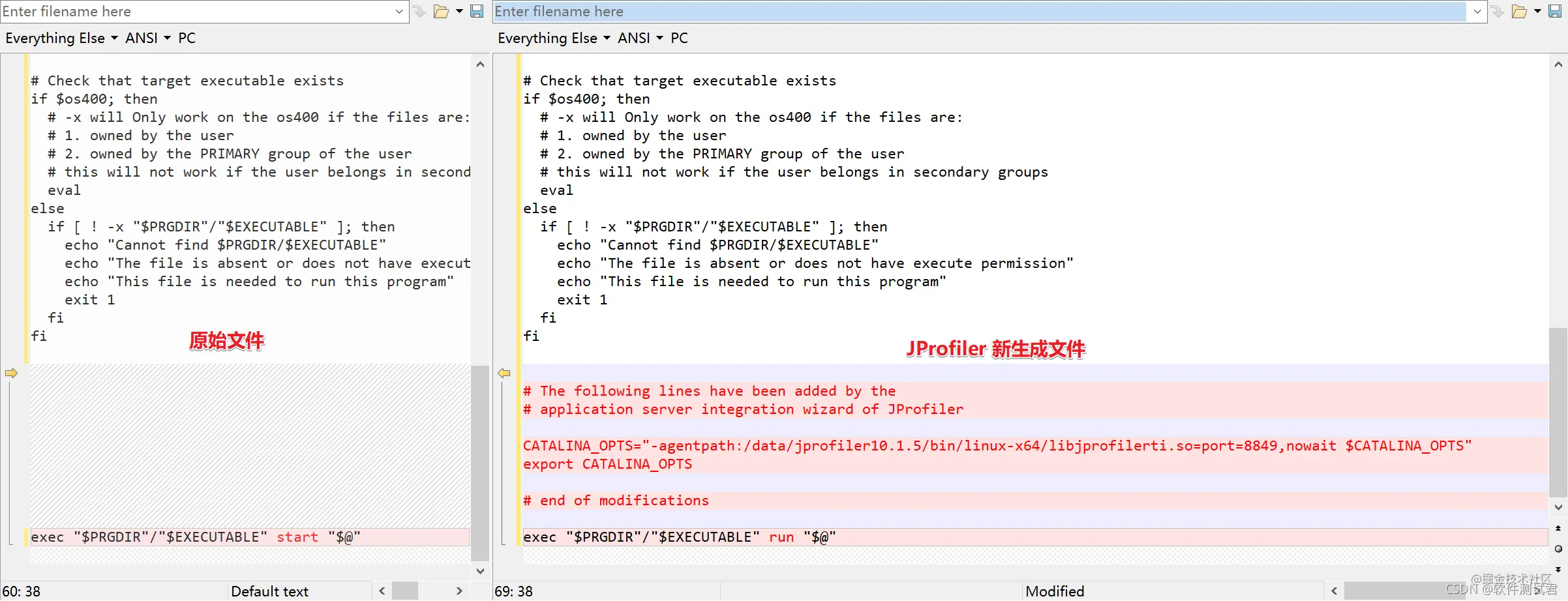Click the left pane horizontal scroll right arrow
This screenshot has width=1568, height=601.
point(459,591)
